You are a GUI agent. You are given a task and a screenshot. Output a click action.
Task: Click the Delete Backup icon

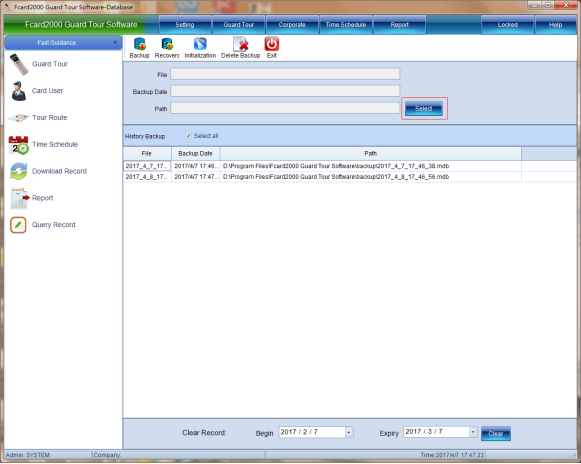coord(240,44)
